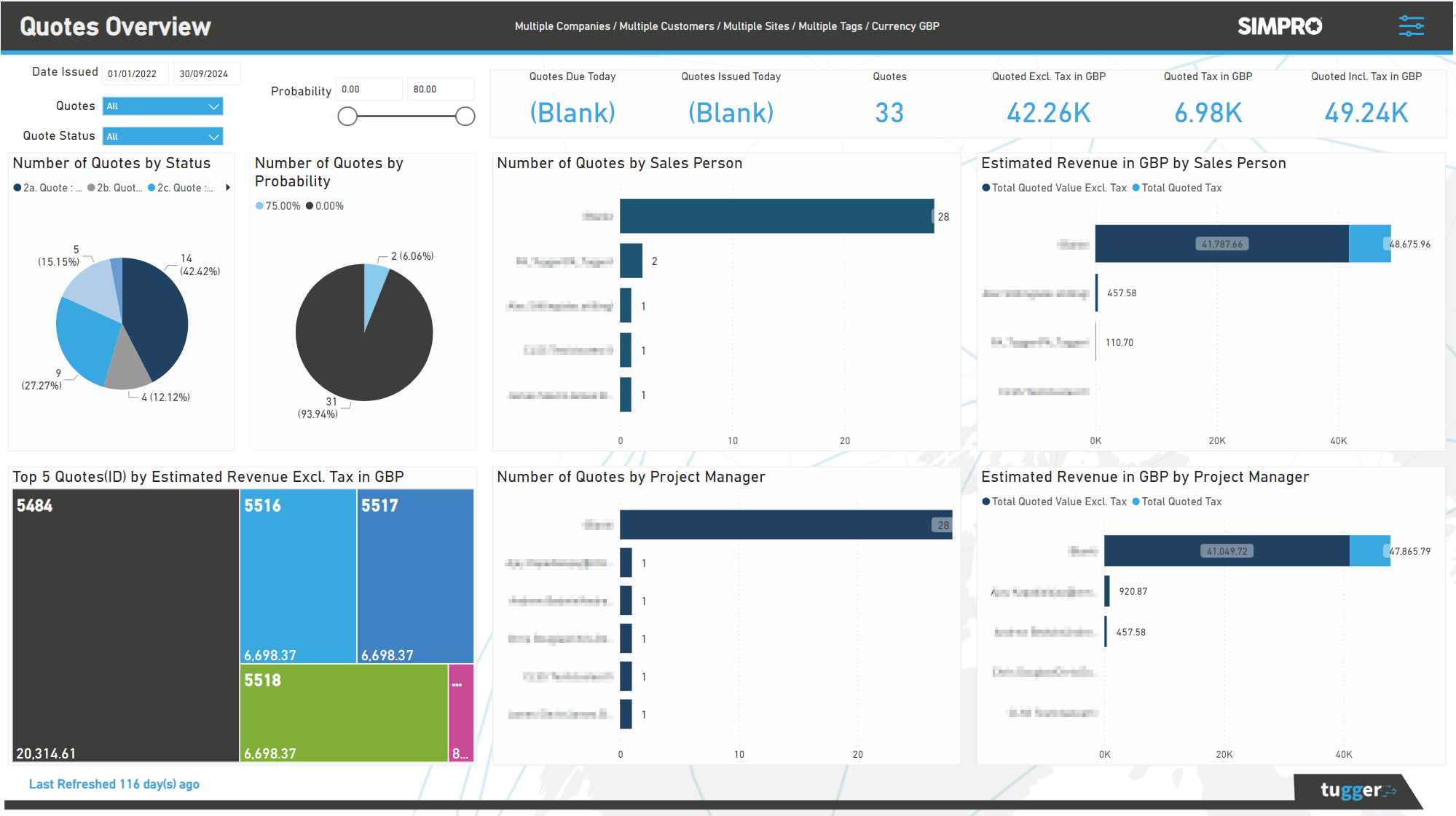Click the Probability maximum value field
The image size is (1456, 816).
click(441, 89)
